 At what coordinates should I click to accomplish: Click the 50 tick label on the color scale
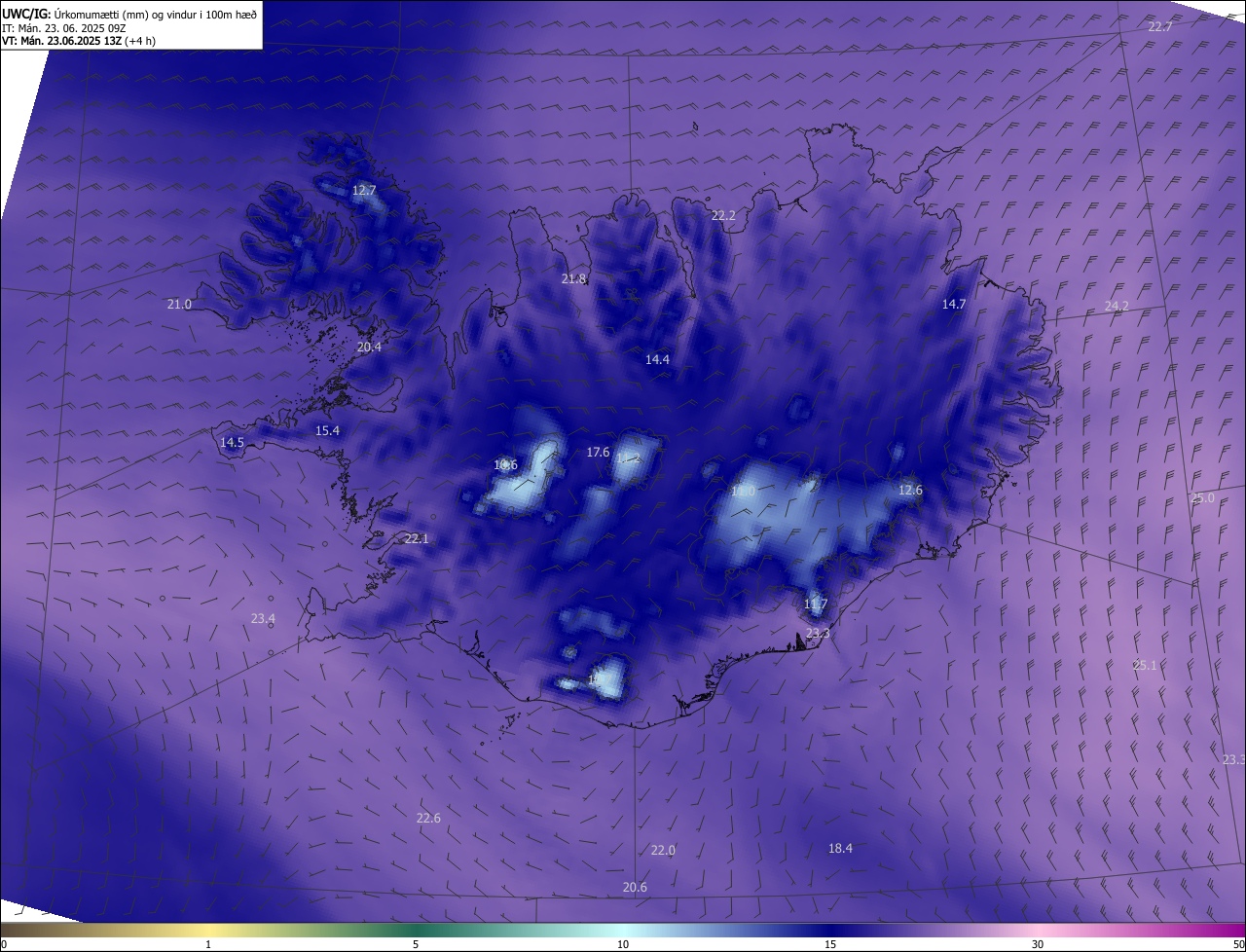point(1237,944)
